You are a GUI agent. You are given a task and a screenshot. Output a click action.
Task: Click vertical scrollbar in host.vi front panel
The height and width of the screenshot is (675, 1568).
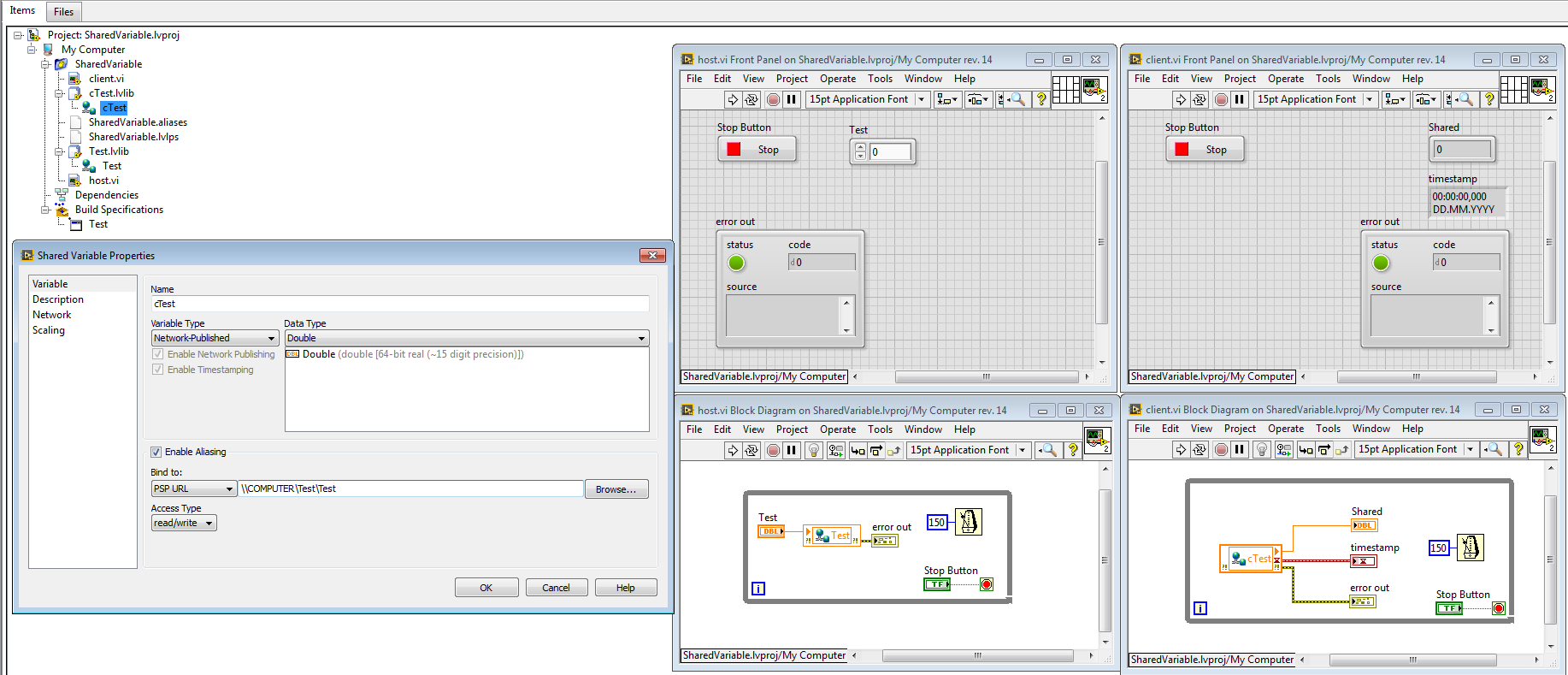(x=1102, y=240)
